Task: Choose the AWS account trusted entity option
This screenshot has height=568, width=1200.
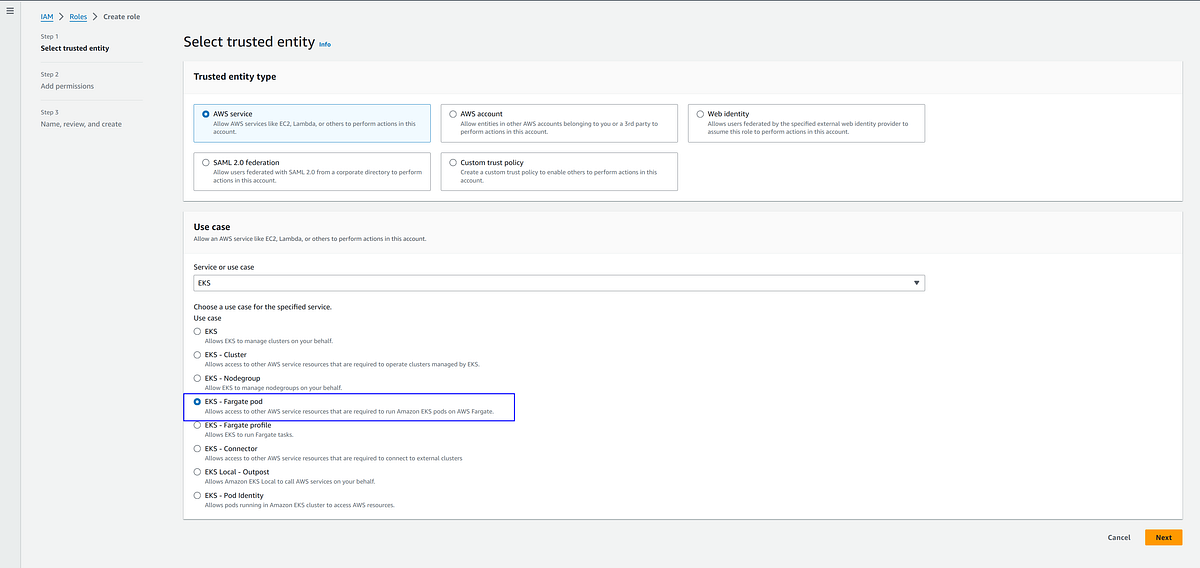Action: coord(453,114)
